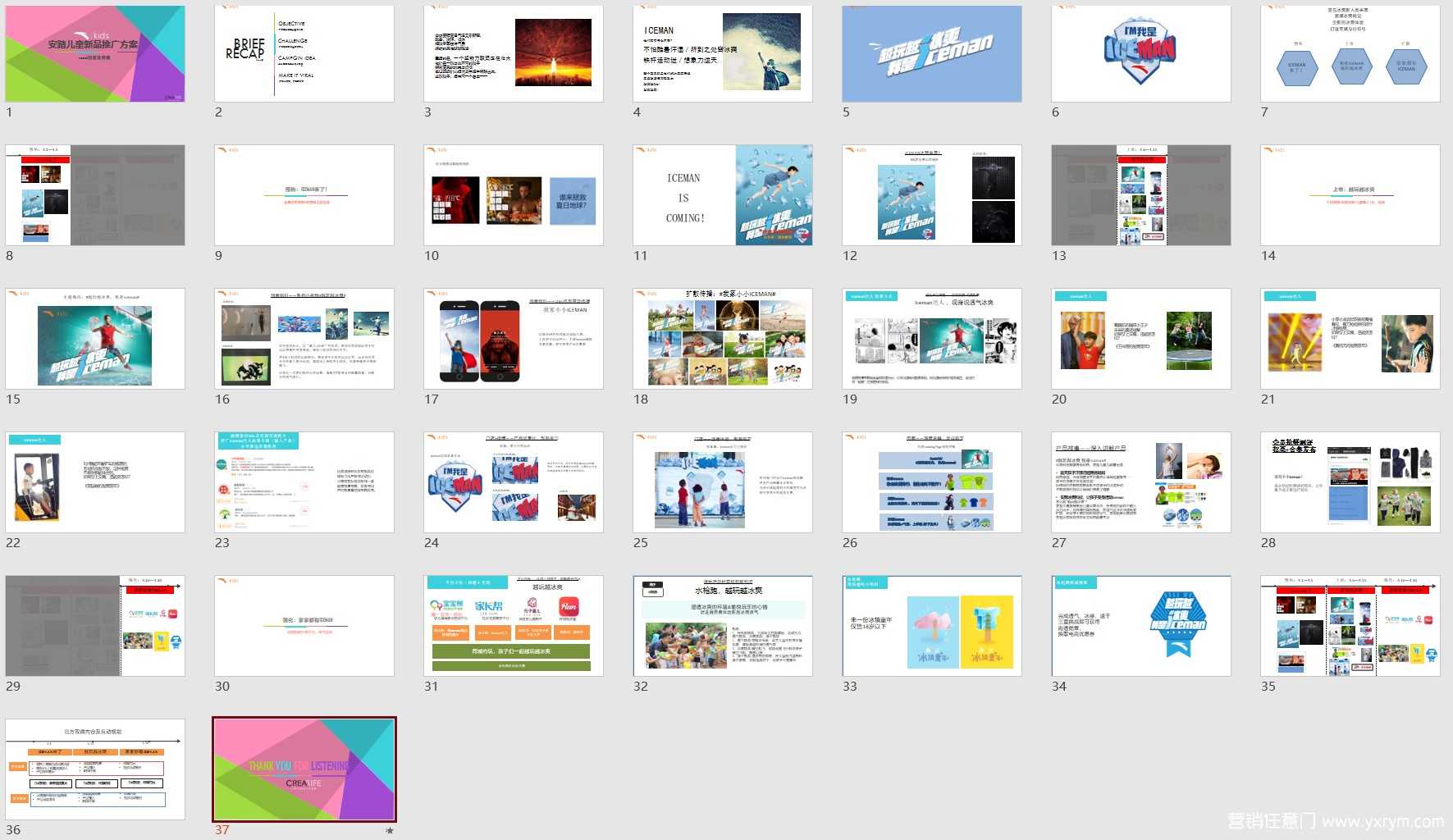This screenshot has width=1453, height=840.
Task: Open slide 3 thumbnail
Action: 514,53
